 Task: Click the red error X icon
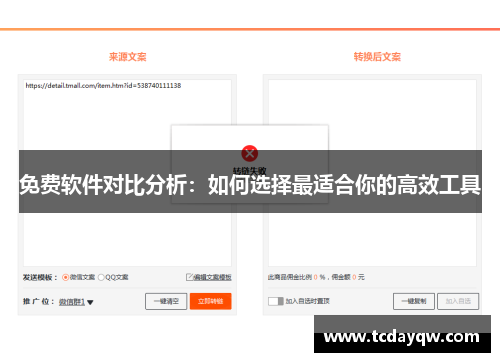(x=250, y=153)
